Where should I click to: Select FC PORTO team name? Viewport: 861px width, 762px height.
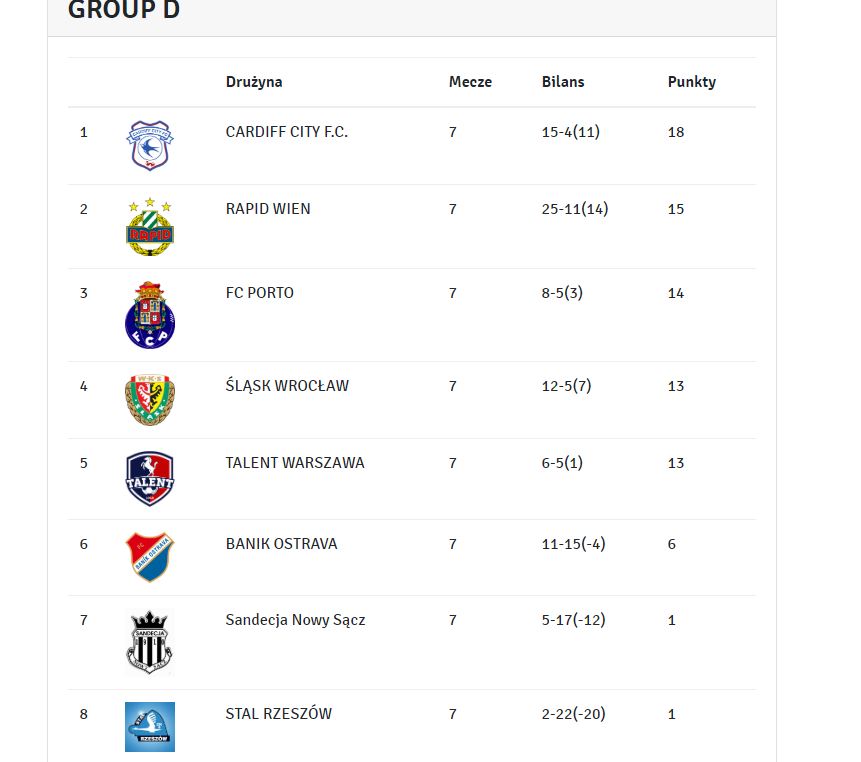tap(260, 293)
